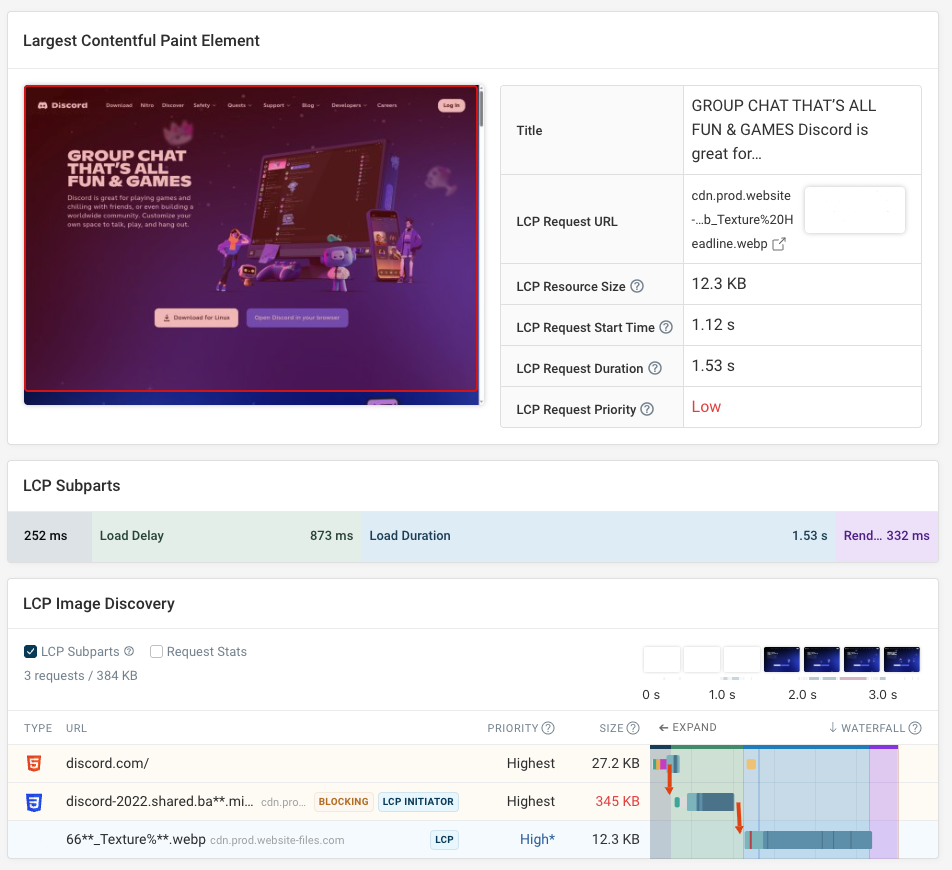Click the help icon next to WATERFALL header
Image resolution: width=952 pixels, height=870 pixels.
tap(916, 728)
